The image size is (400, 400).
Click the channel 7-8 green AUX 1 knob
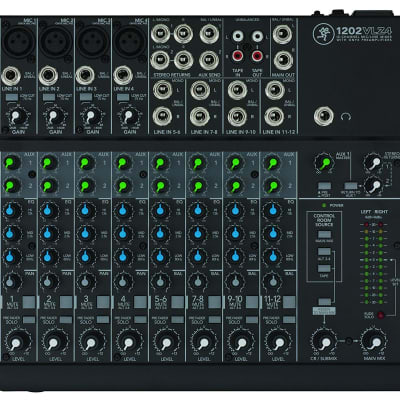[198, 163]
